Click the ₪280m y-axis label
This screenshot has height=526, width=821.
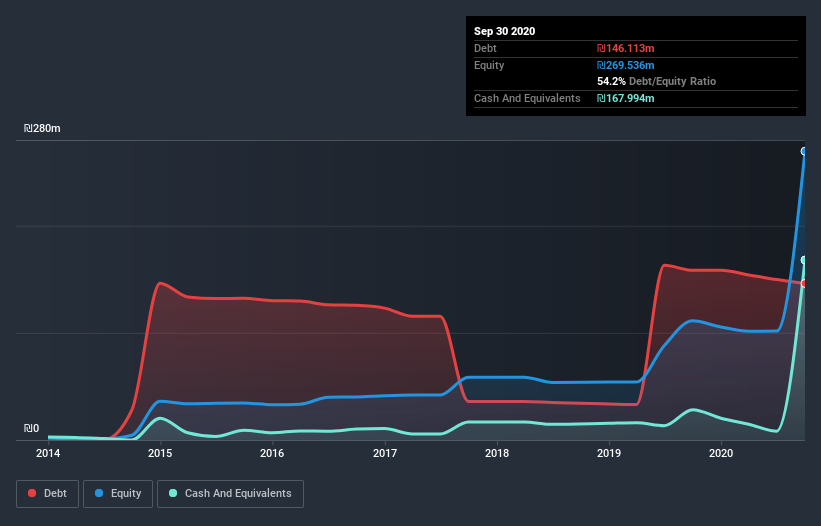tap(42, 128)
